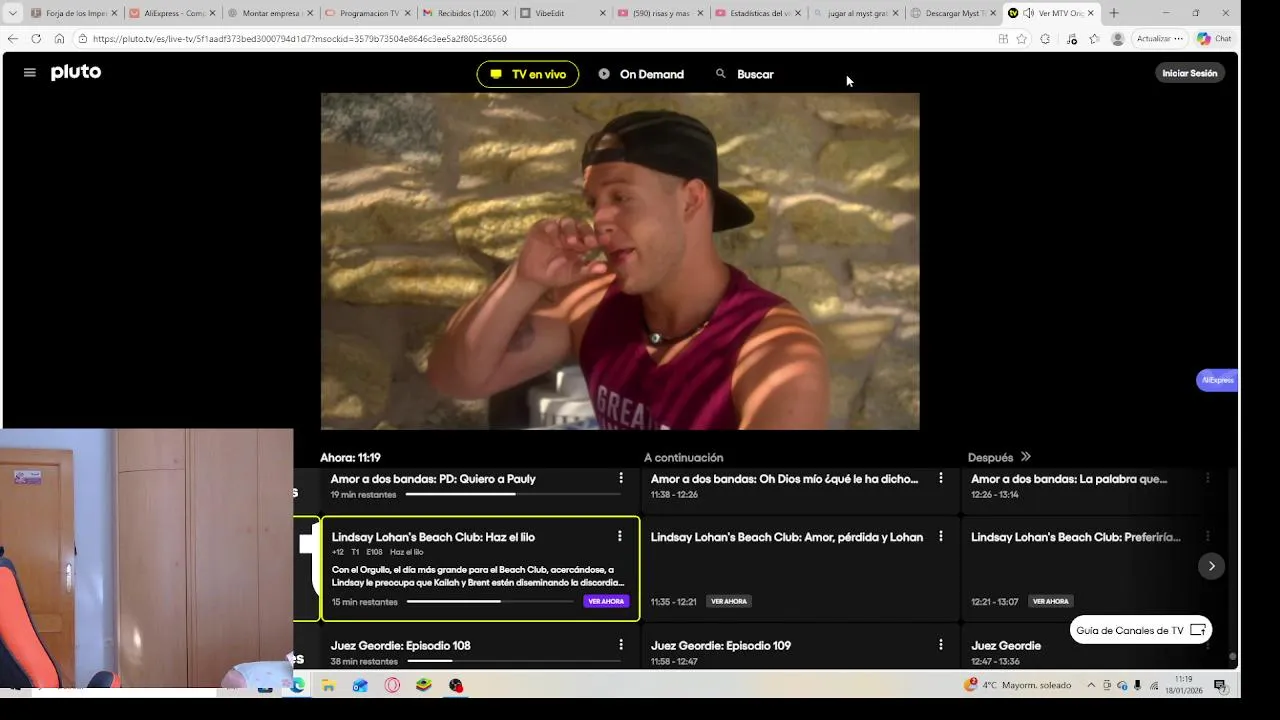This screenshot has height=720, width=1280.
Task: Open options for Amor a dos bandas: Oh Dios mío
Action: click(x=940, y=478)
